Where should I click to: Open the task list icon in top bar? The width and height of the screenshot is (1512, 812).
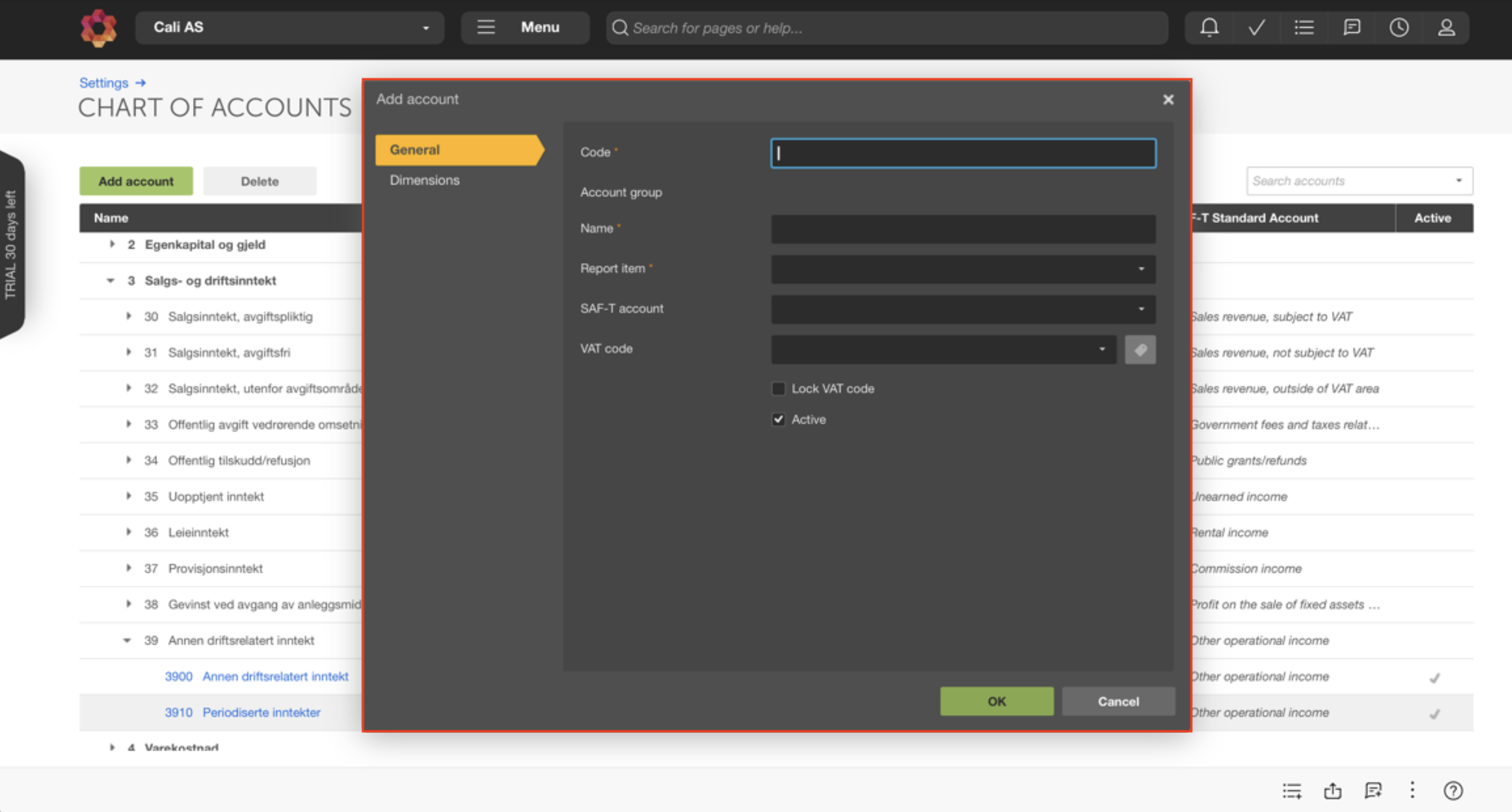coord(1304,28)
